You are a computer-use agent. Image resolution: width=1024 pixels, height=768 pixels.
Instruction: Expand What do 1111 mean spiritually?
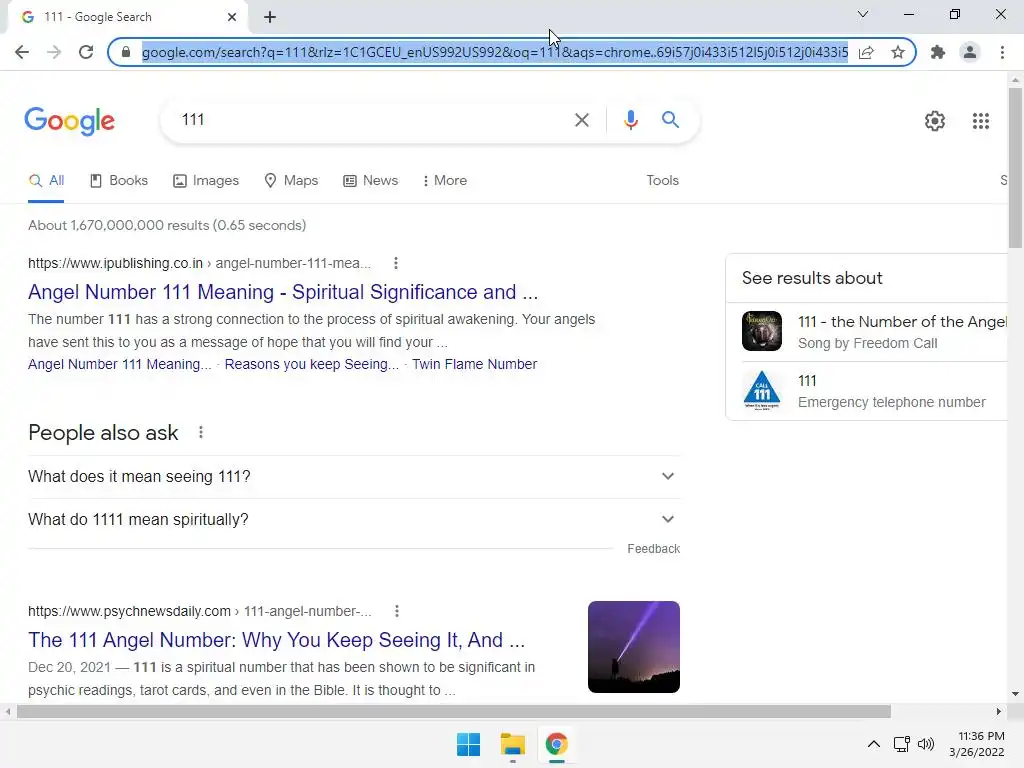pos(354,520)
